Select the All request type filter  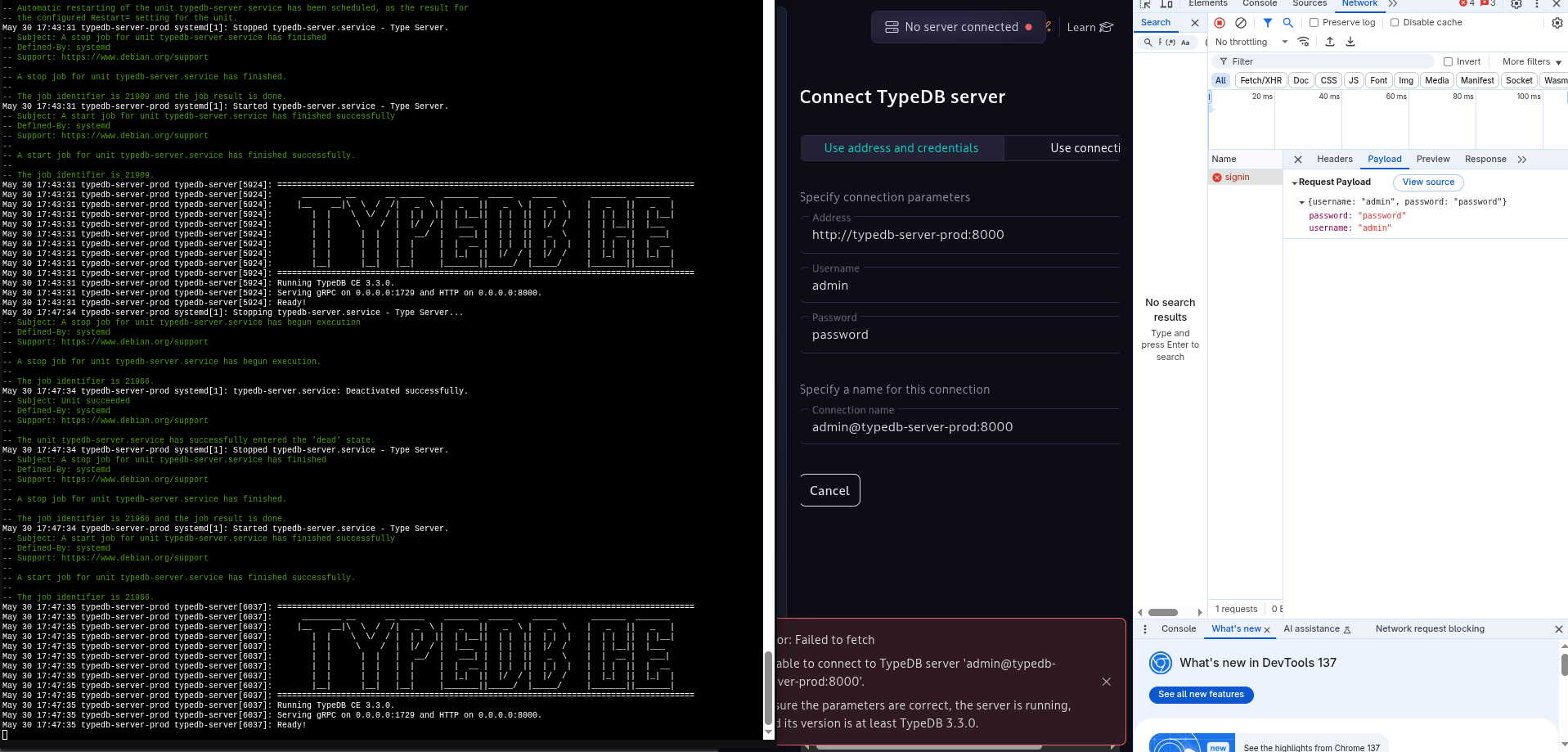1220,80
